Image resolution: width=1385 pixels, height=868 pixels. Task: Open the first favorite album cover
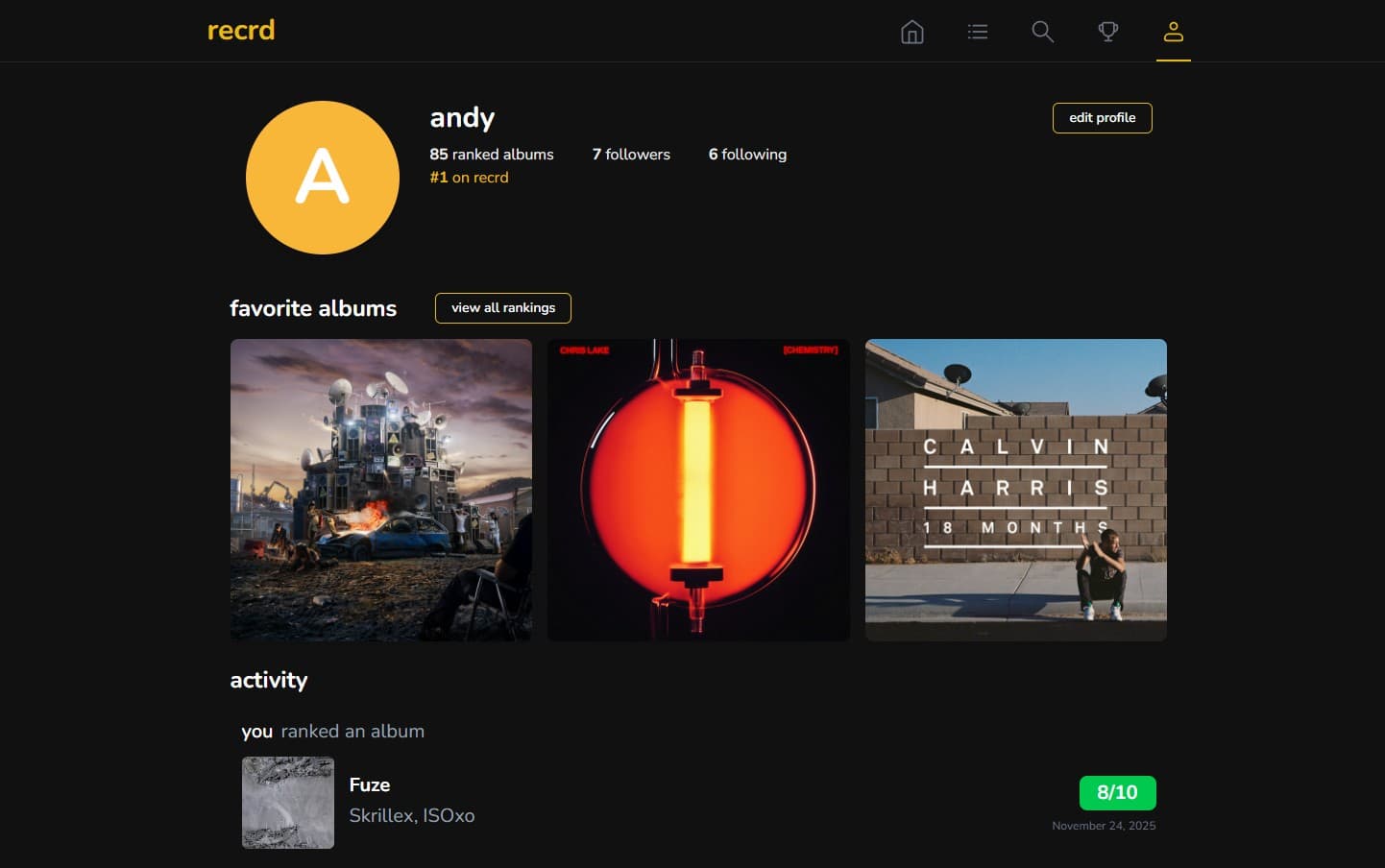(381, 490)
